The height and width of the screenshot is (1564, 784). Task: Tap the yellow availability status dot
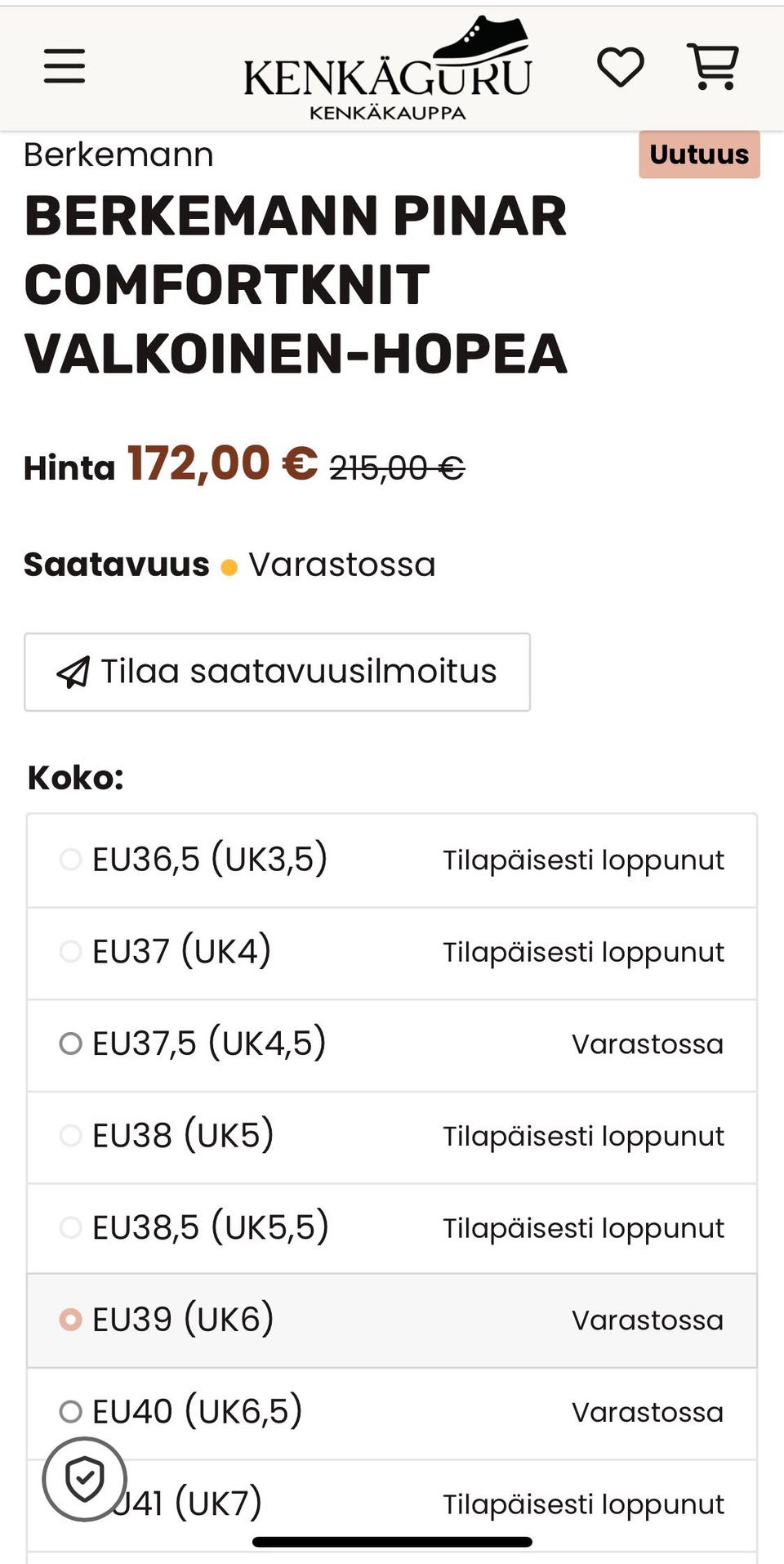click(229, 567)
